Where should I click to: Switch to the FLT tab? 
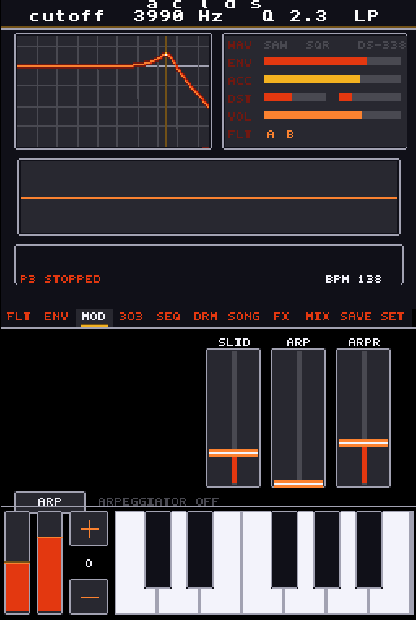click(x=19, y=316)
